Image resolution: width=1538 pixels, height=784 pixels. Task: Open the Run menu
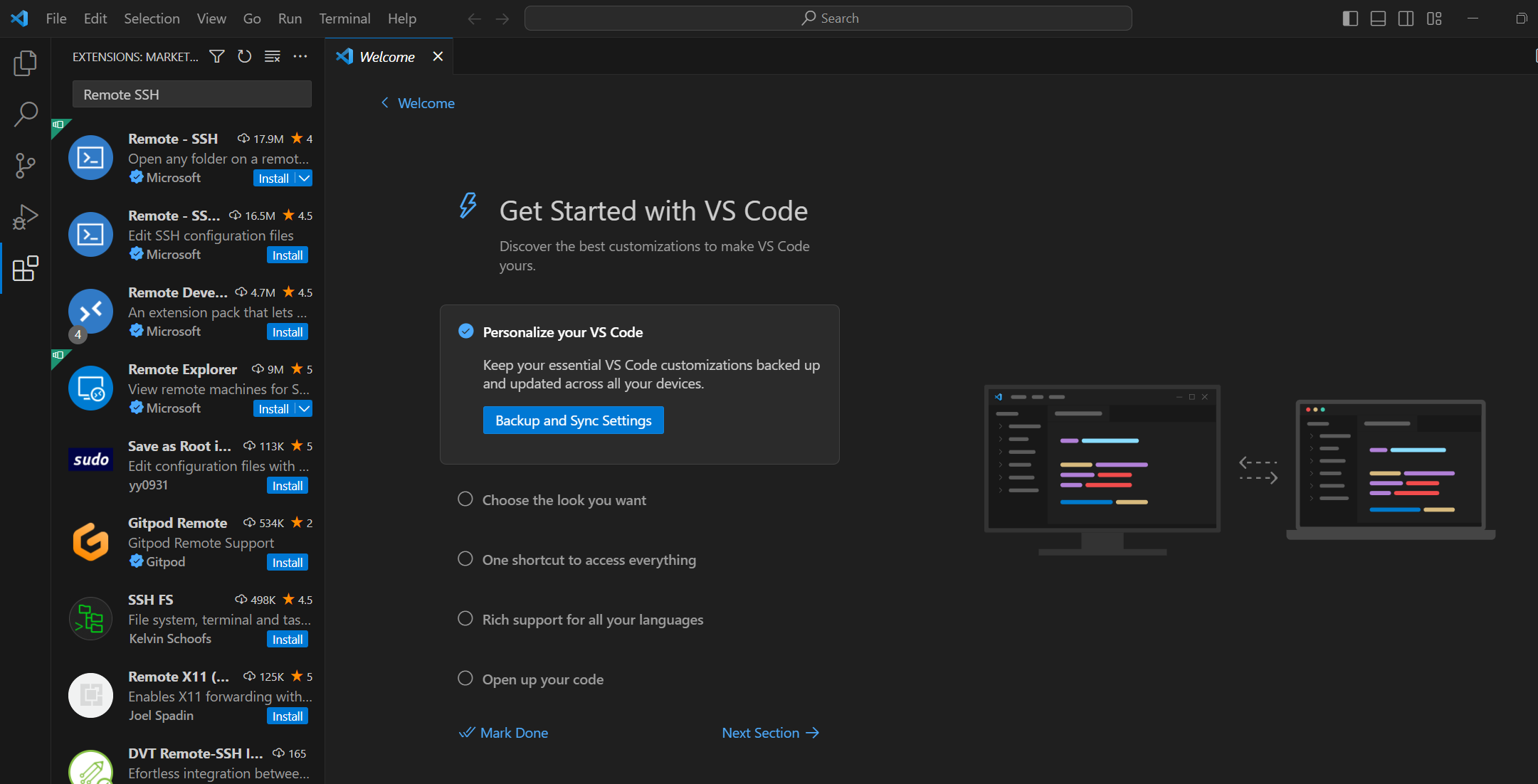pyautogui.click(x=290, y=18)
